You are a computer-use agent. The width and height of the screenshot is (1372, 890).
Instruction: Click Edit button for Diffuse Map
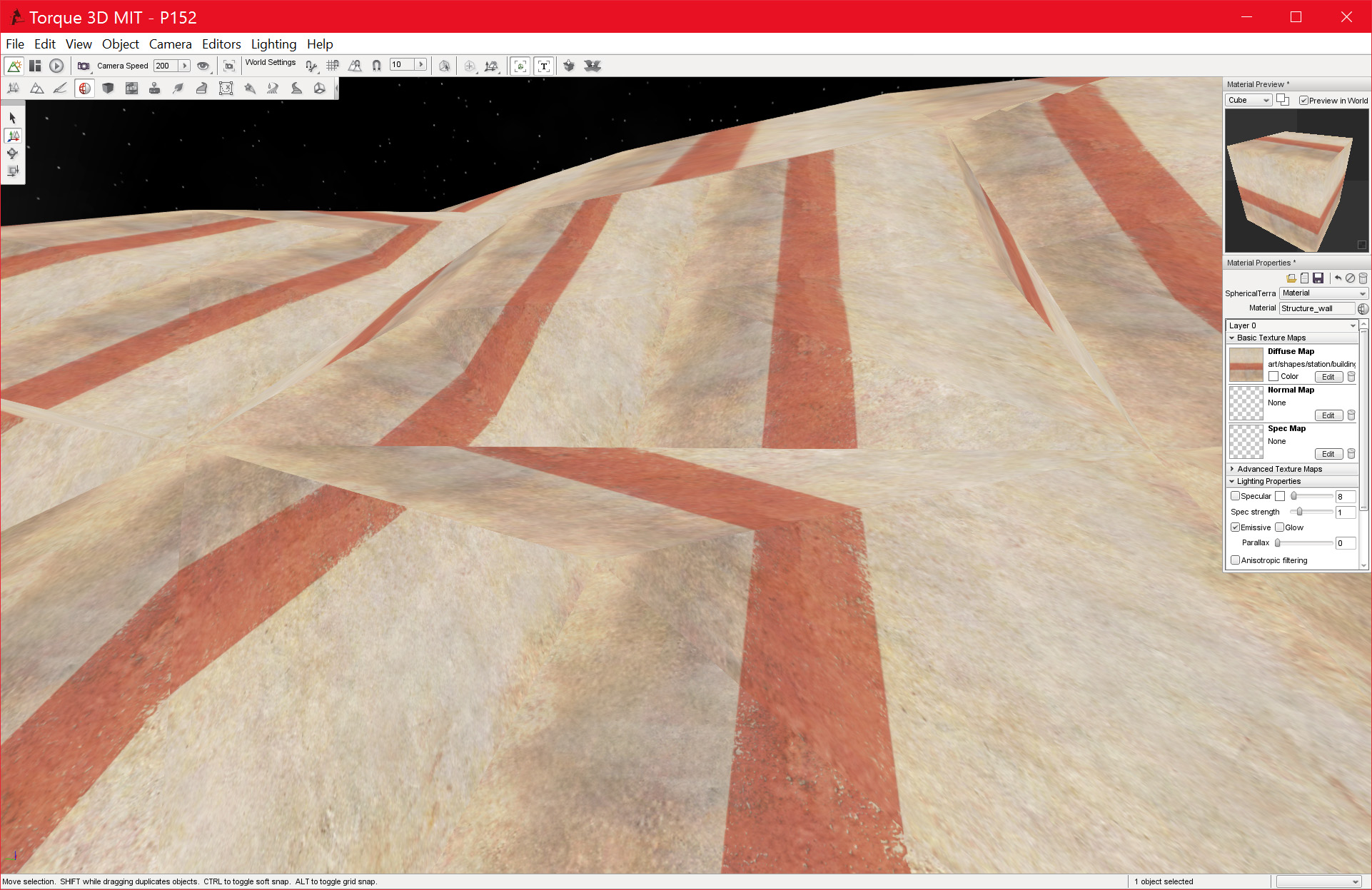(x=1328, y=377)
